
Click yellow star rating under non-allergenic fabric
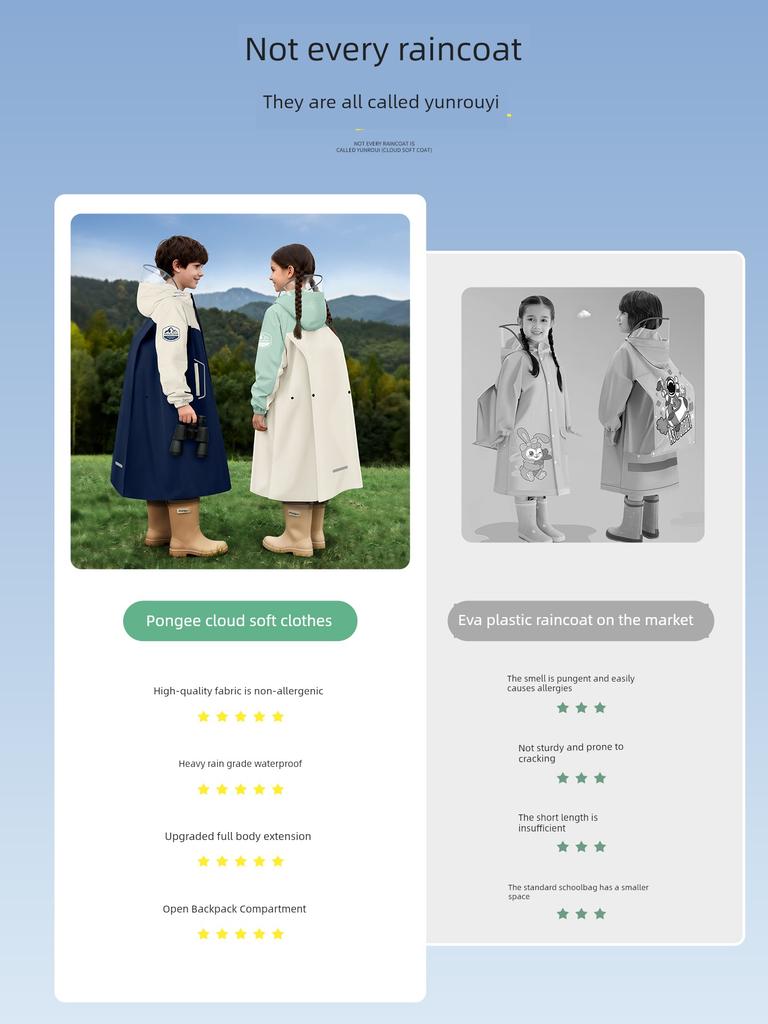(x=240, y=717)
